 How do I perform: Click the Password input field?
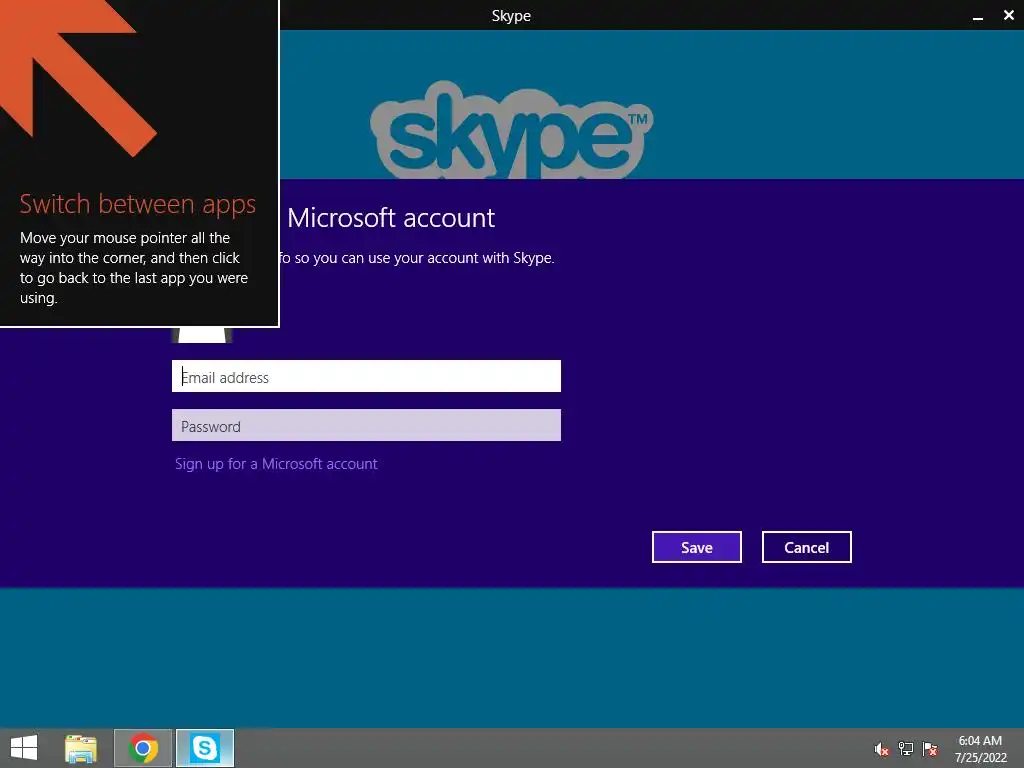(x=366, y=425)
